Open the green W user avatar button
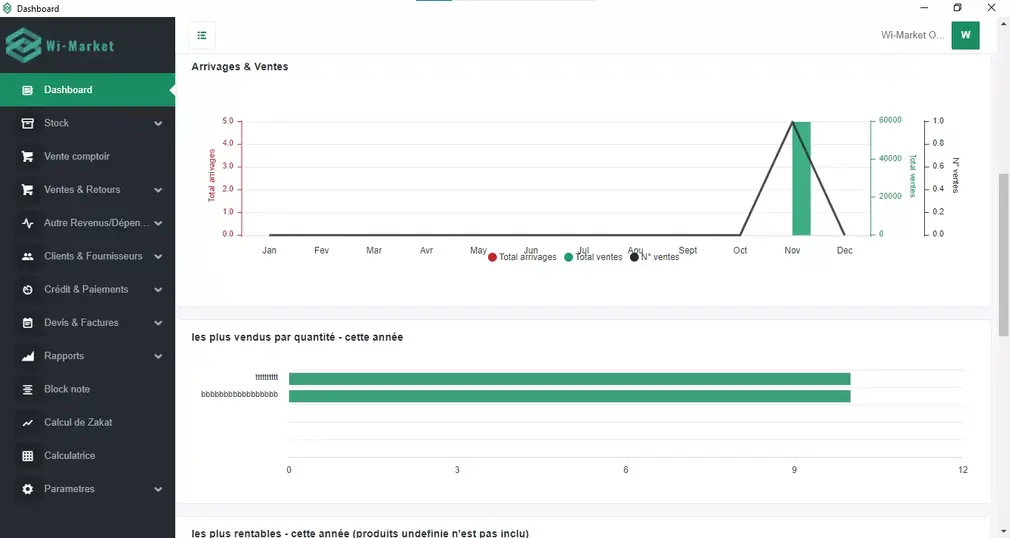The height and width of the screenshot is (538, 1010). click(965, 35)
